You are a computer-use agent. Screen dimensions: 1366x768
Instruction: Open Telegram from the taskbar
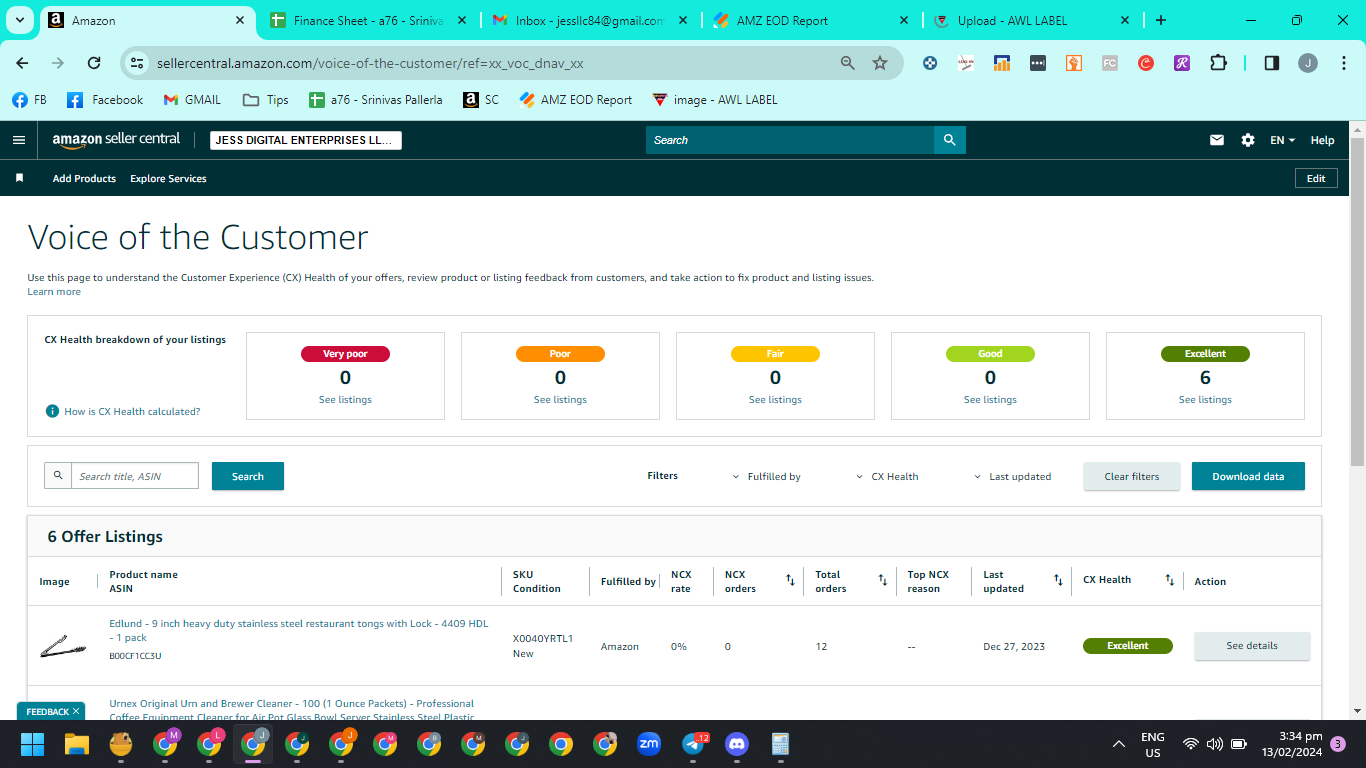click(693, 744)
